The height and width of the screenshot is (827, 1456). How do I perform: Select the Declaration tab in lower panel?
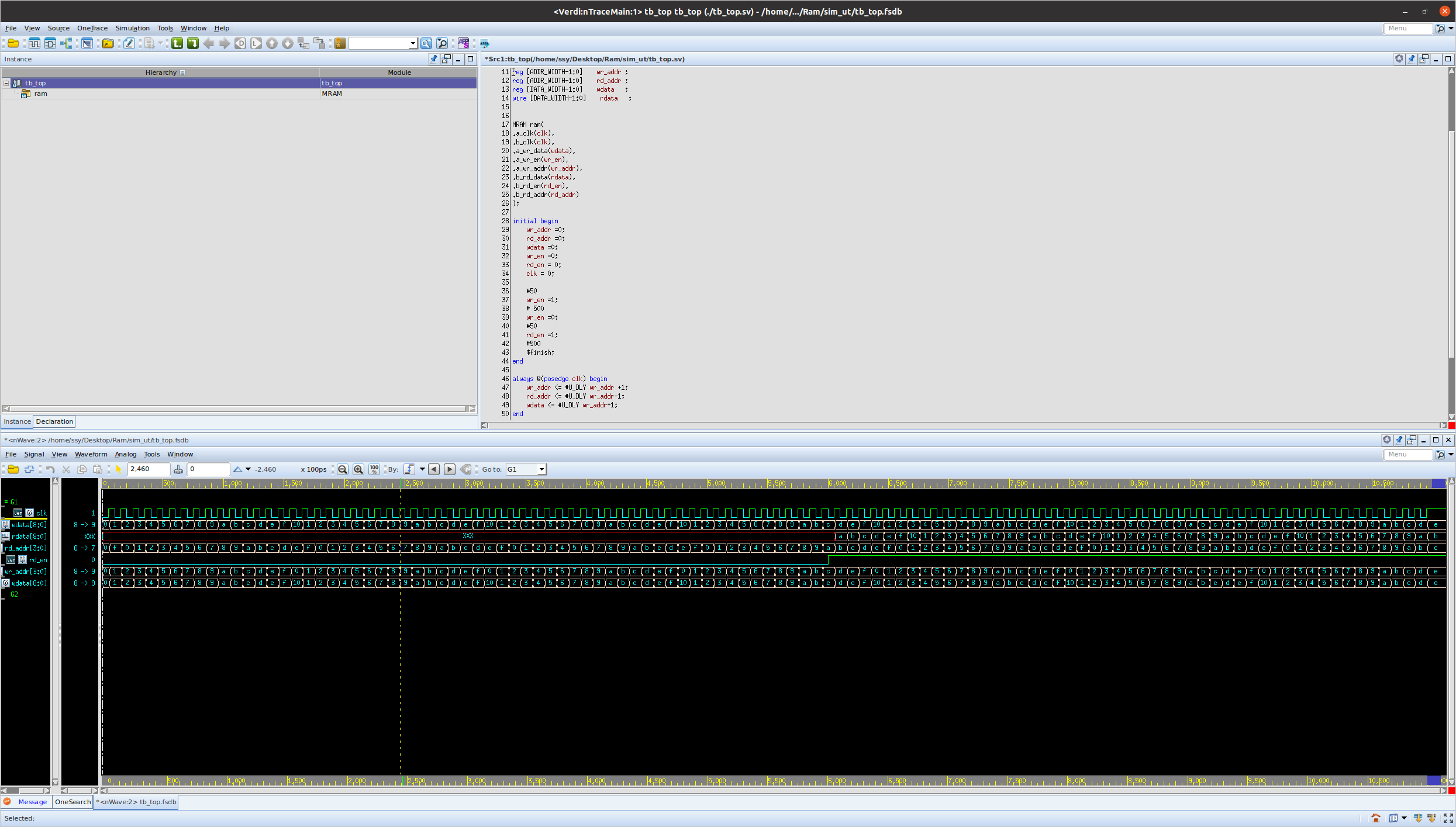click(x=54, y=421)
